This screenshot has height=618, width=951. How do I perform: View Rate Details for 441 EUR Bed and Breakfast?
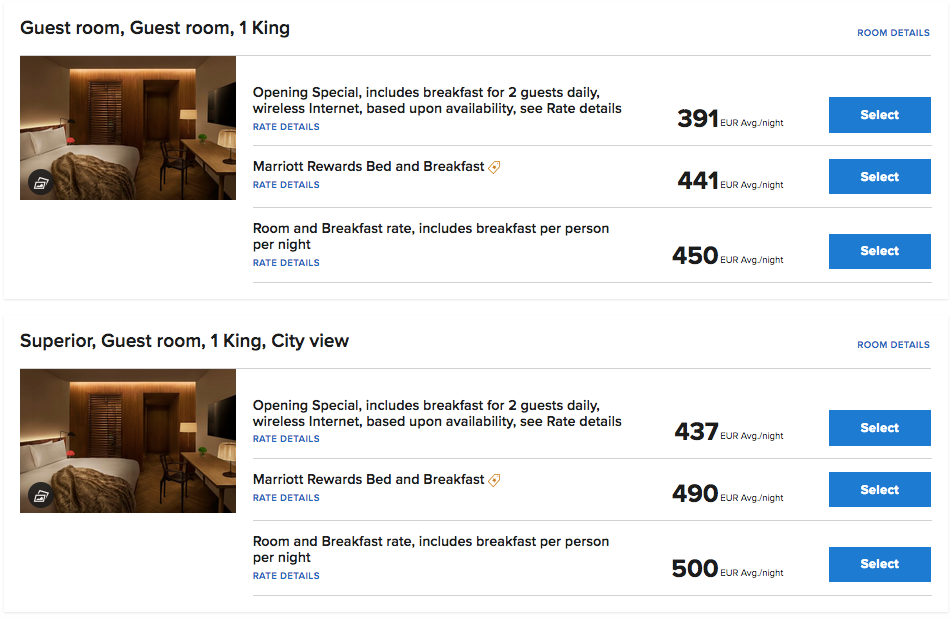[x=286, y=185]
